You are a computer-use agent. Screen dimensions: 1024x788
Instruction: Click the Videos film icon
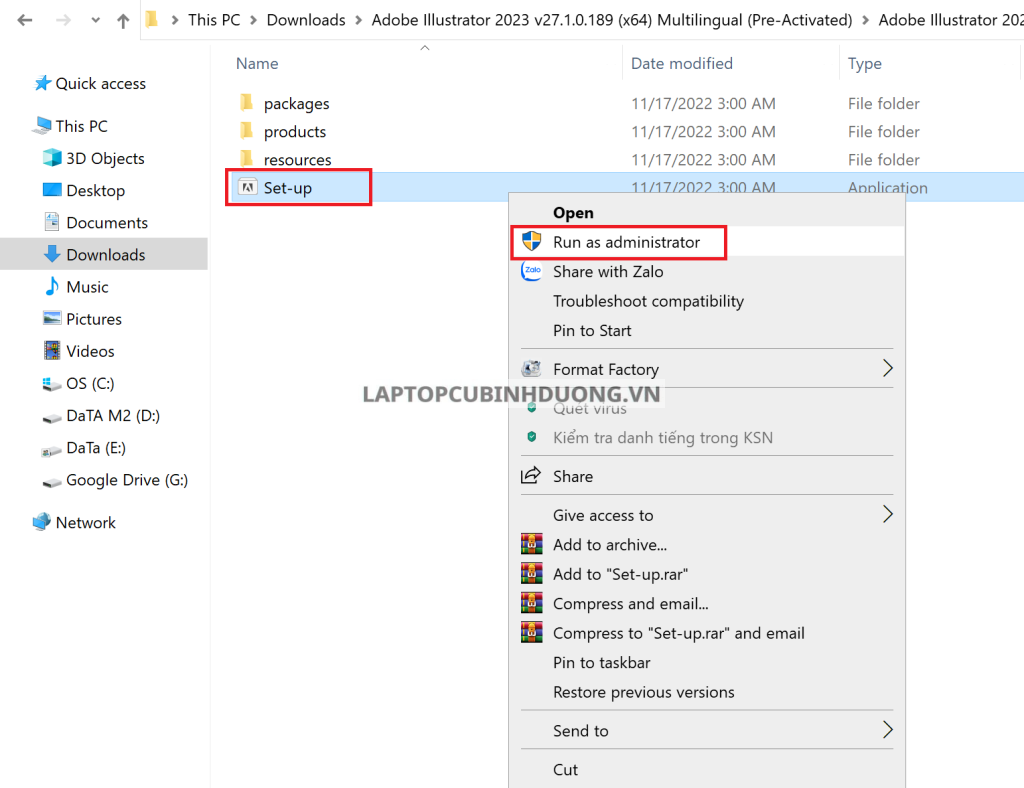52,351
